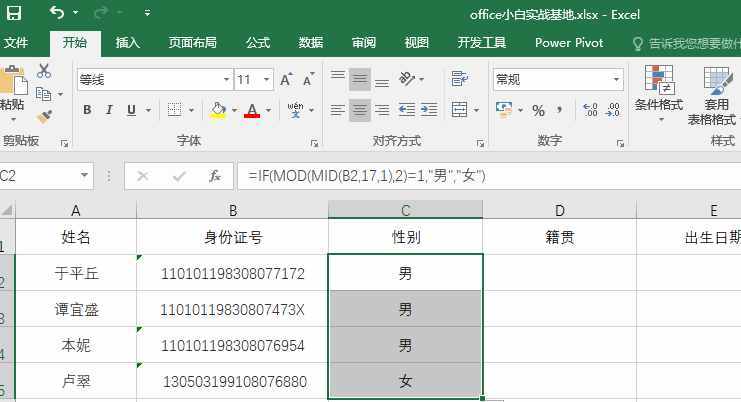Apply comma style

pos(560,110)
